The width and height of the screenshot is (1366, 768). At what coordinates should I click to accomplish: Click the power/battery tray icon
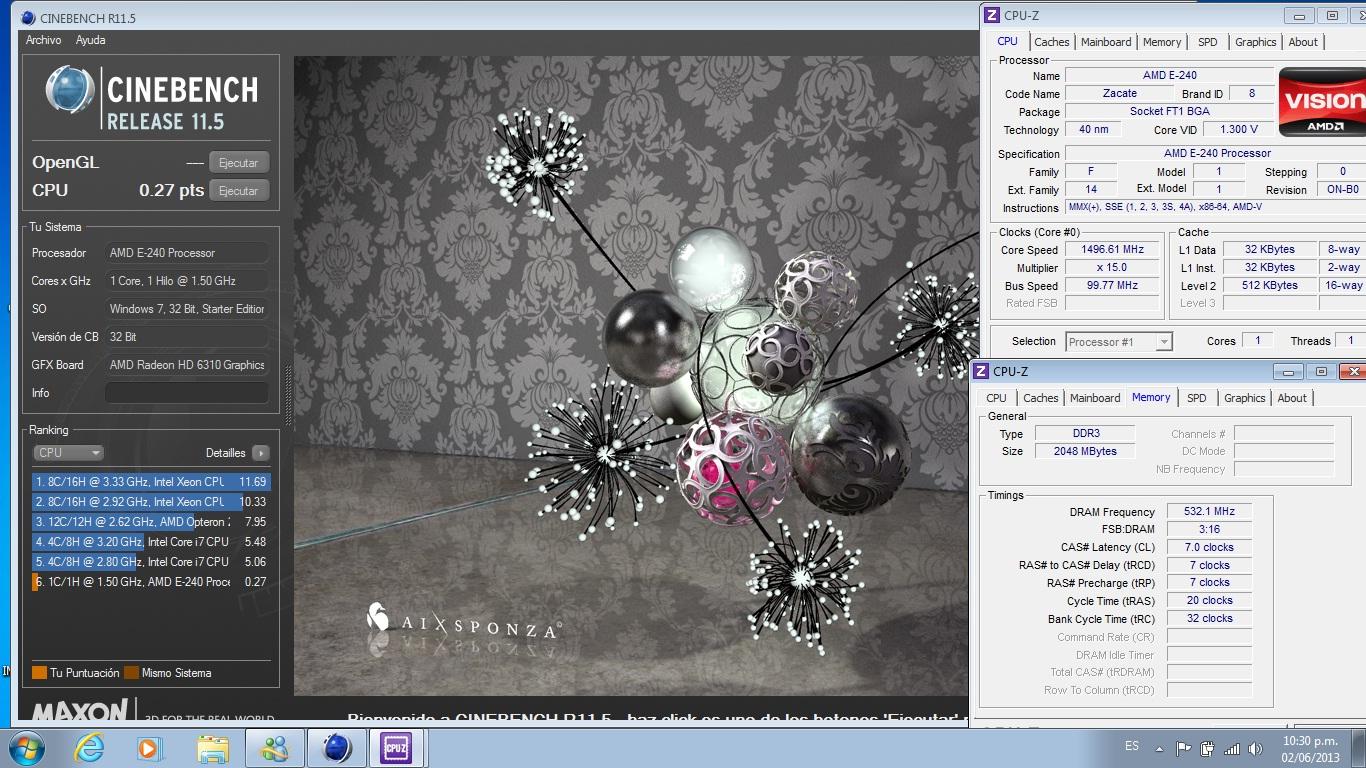coord(1208,748)
